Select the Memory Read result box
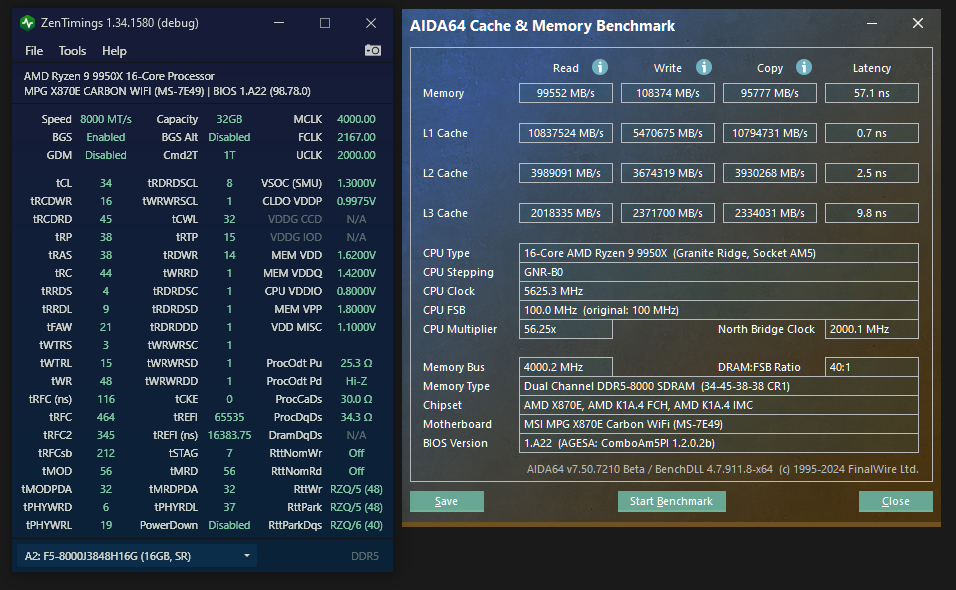This screenshot has width=956, height=590. coord(565,92)
